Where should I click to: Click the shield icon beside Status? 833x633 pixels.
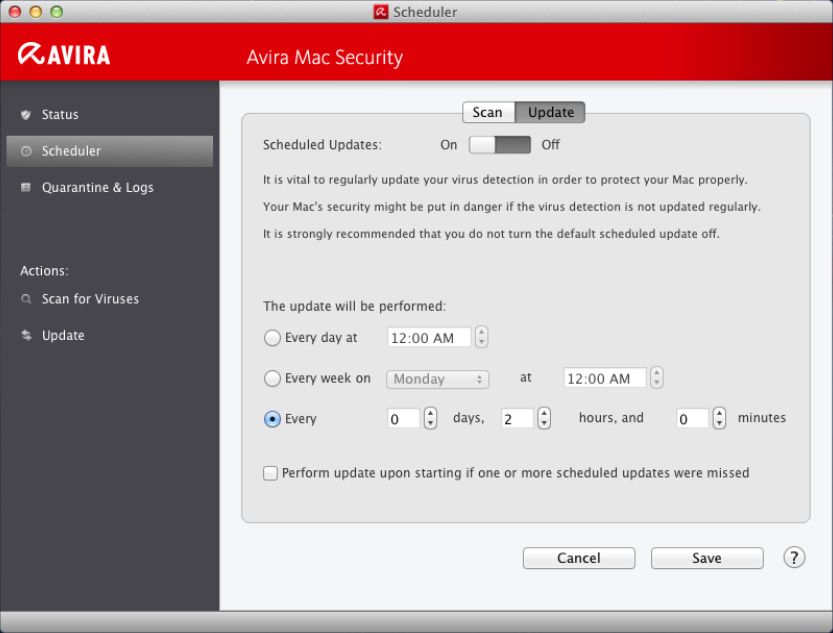pyautogui.click(x=26, y=114)
